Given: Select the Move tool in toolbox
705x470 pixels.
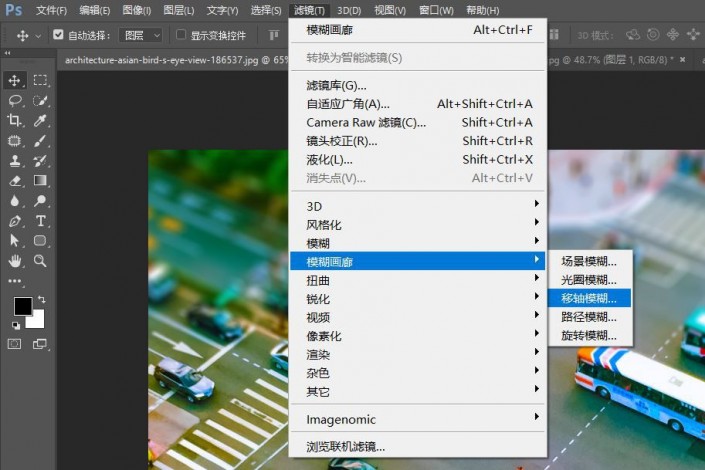Looking at the screenshot, I should (x=14, y=81).
